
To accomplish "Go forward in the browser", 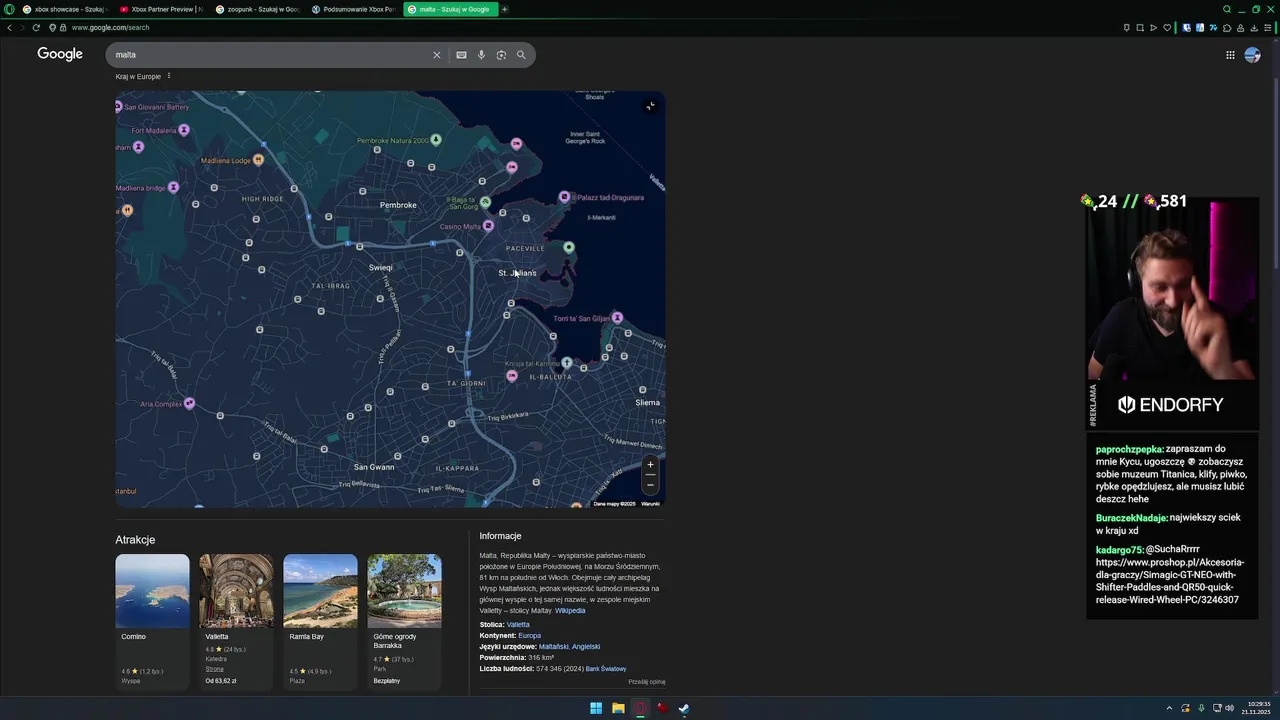I will (23, 27).
